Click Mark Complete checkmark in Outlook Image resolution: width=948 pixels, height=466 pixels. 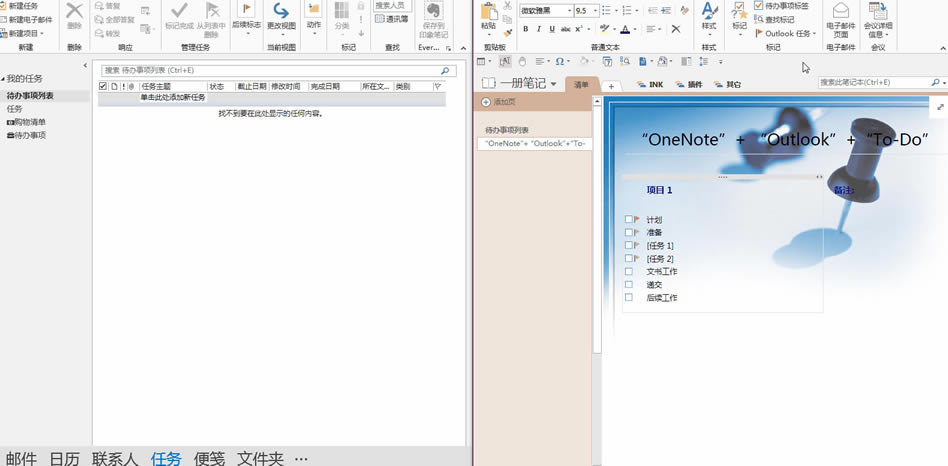tap(180, 10)
